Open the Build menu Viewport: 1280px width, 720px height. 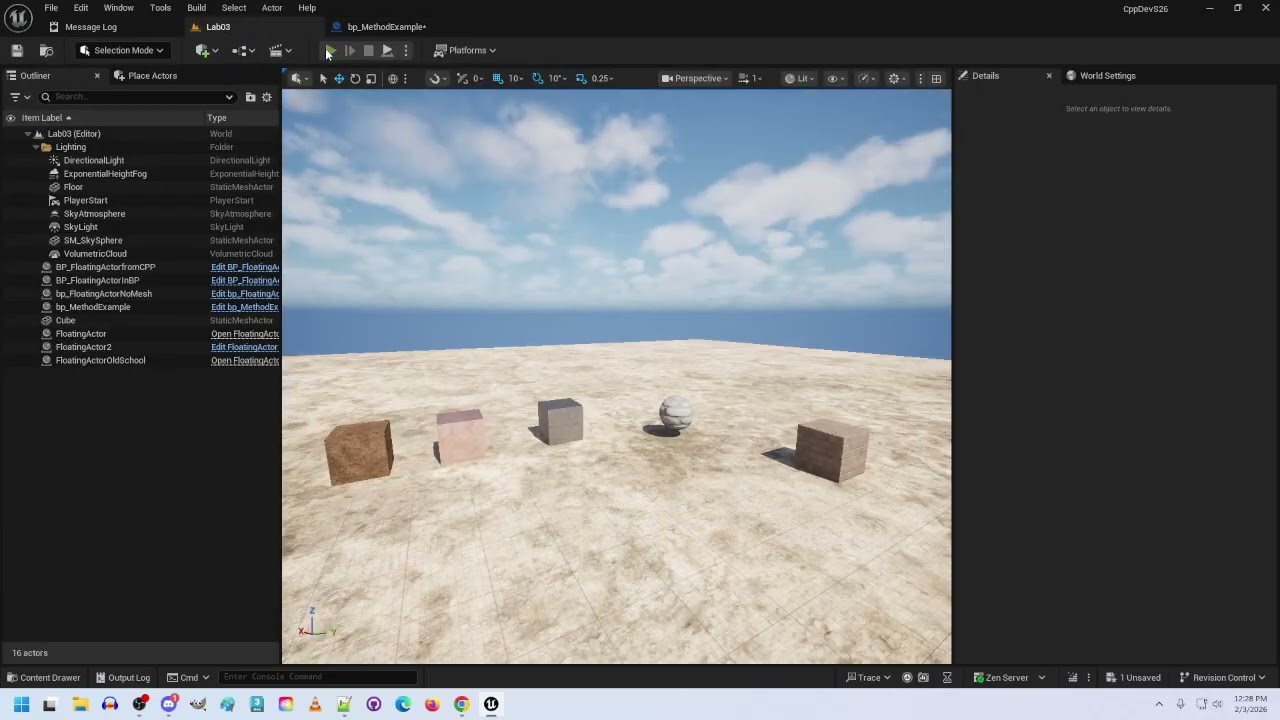point(196,8)
